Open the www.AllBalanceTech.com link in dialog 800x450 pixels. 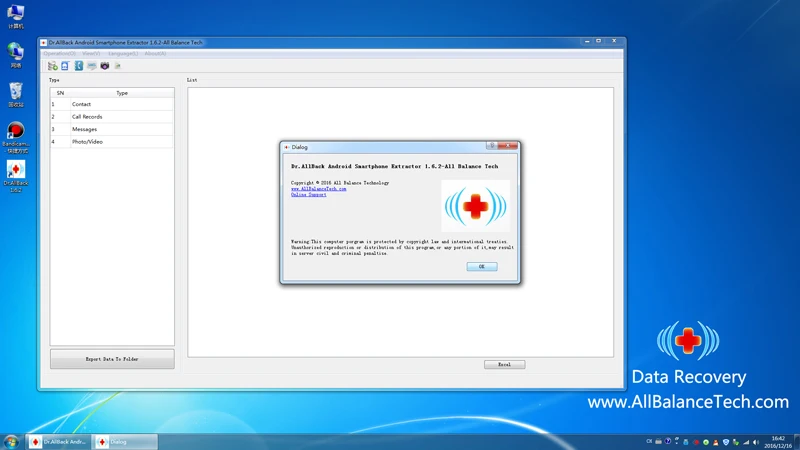(318, 189)
